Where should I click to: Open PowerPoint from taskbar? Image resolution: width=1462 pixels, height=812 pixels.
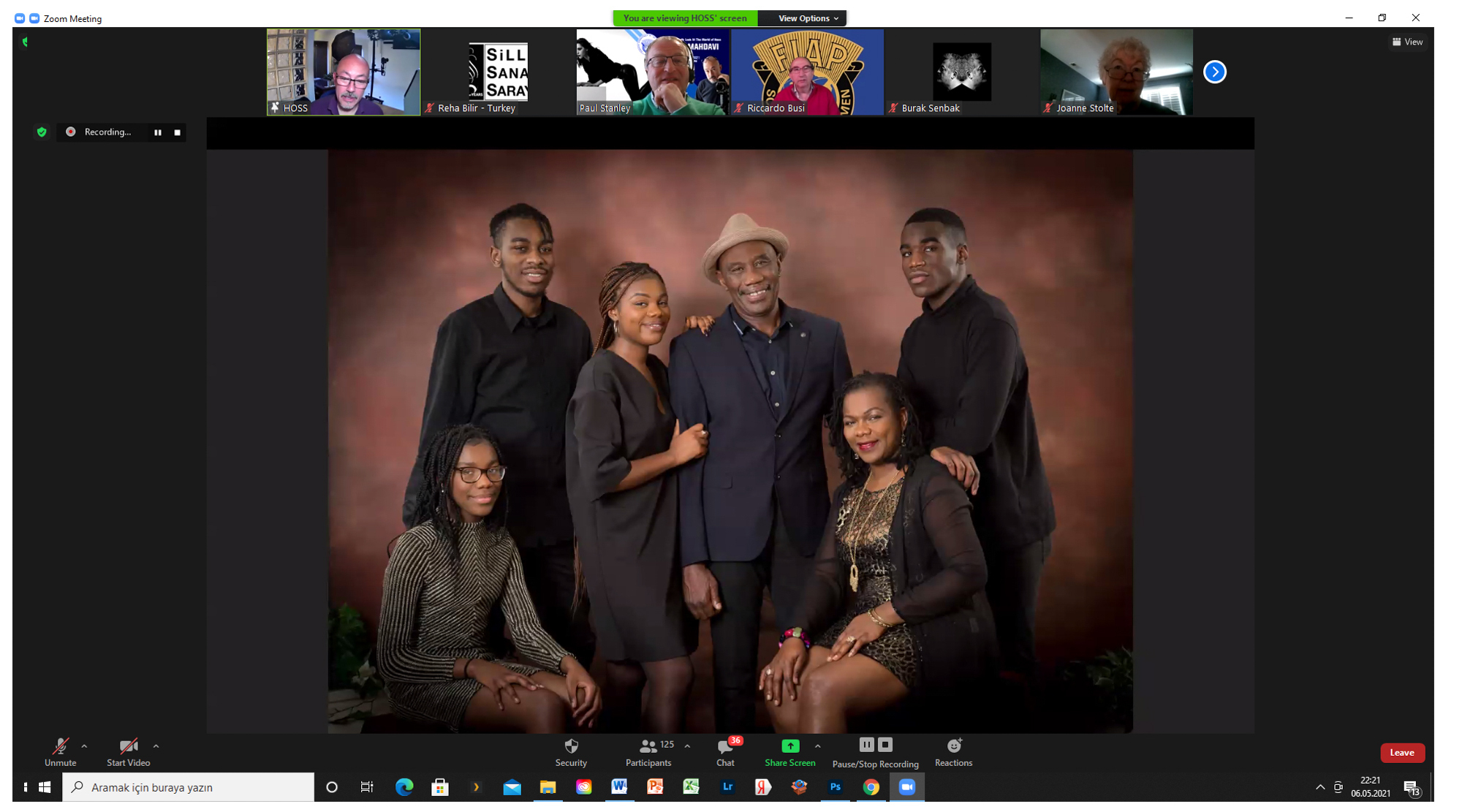coord(656,787)
